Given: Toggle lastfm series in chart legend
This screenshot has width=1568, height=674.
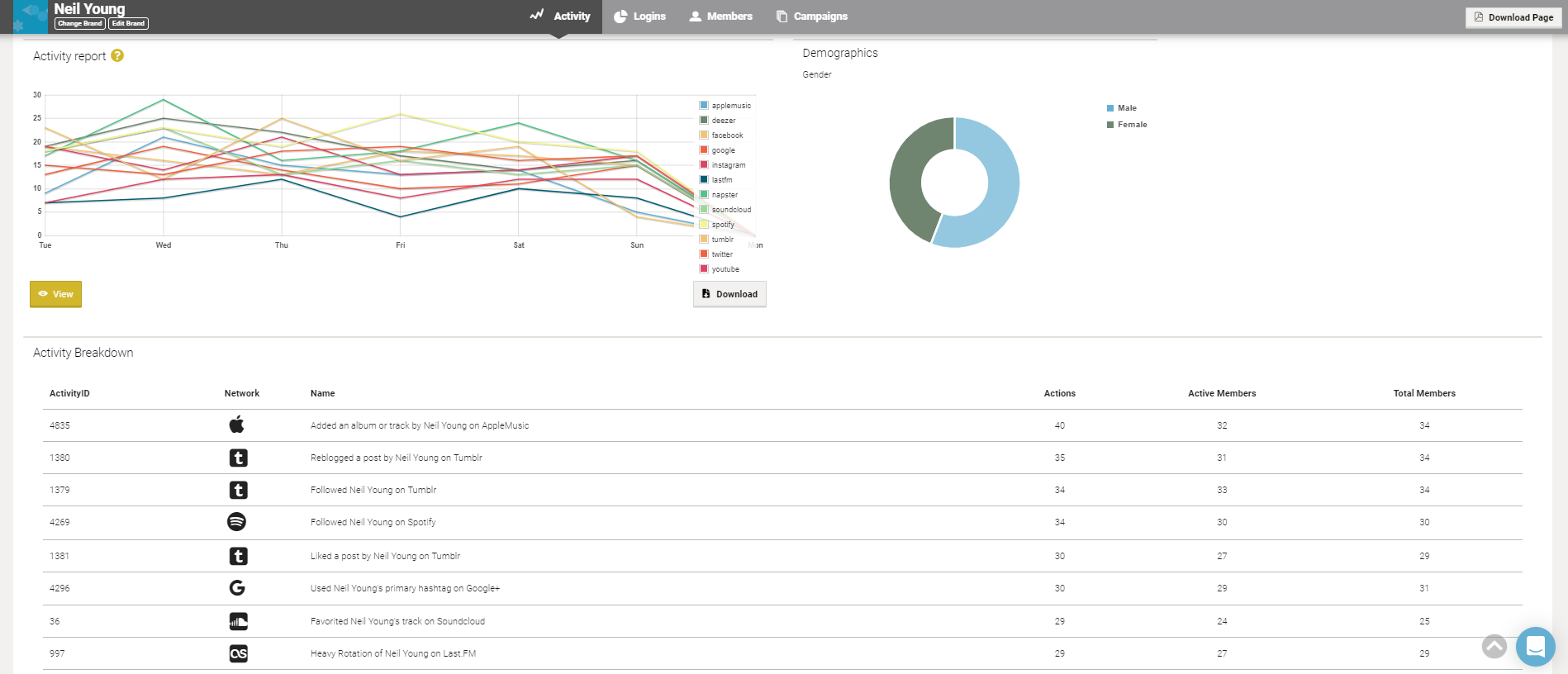Looking at the screenshot, I should [716, 180].
